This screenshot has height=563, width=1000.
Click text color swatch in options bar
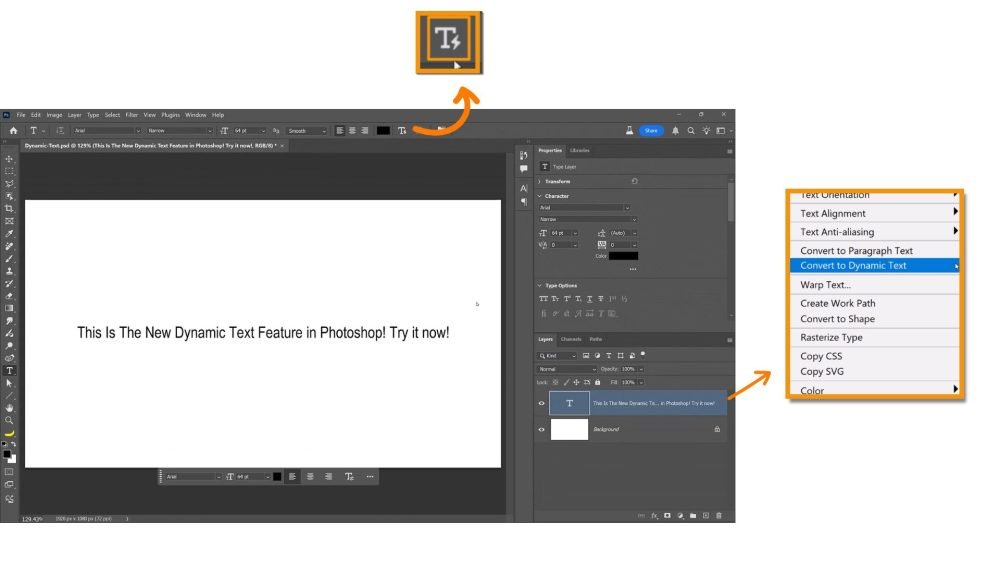point(383,131)
